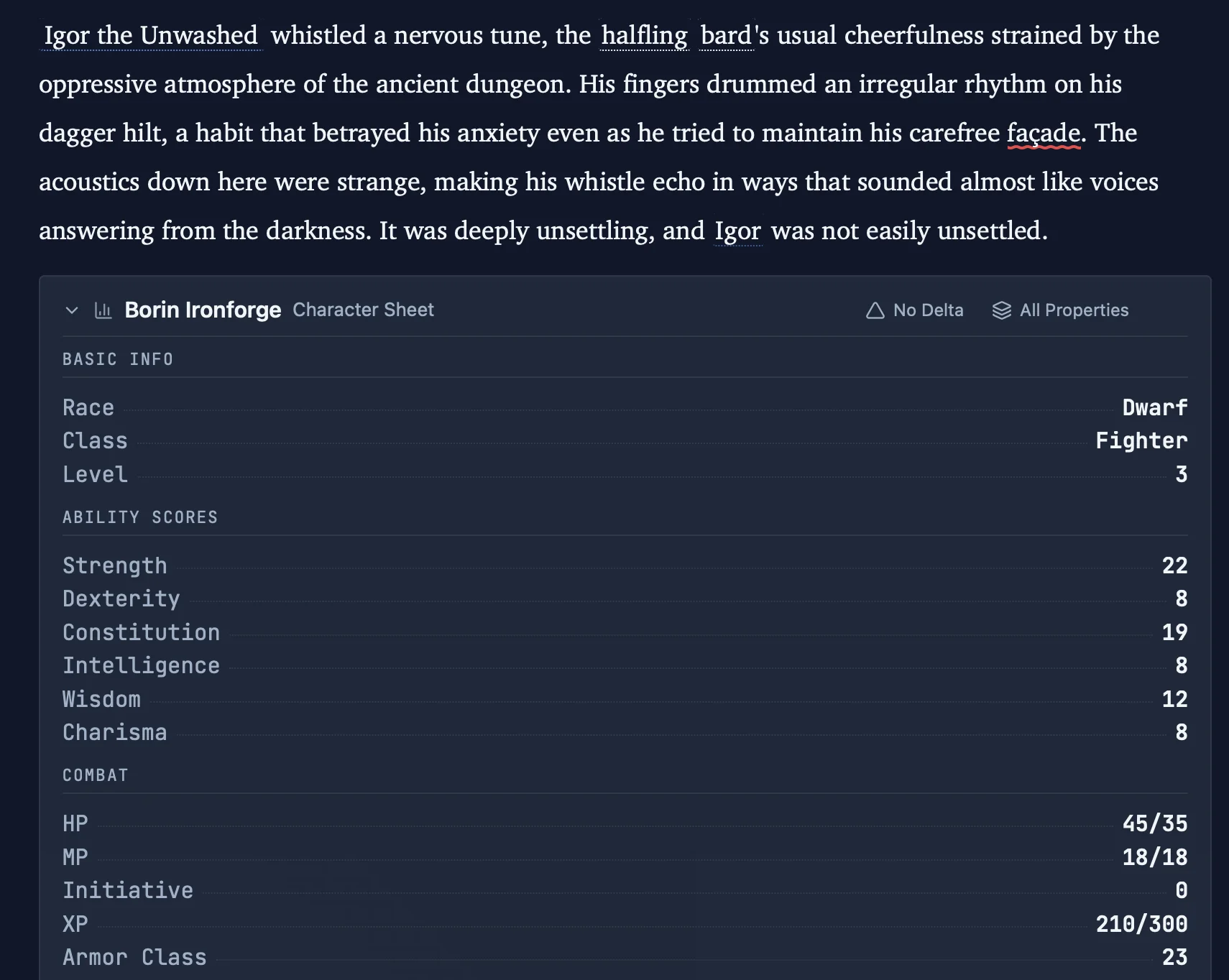Click the Armor Class row
Screen dimensions: 1229x980
[x=134, y=957]
